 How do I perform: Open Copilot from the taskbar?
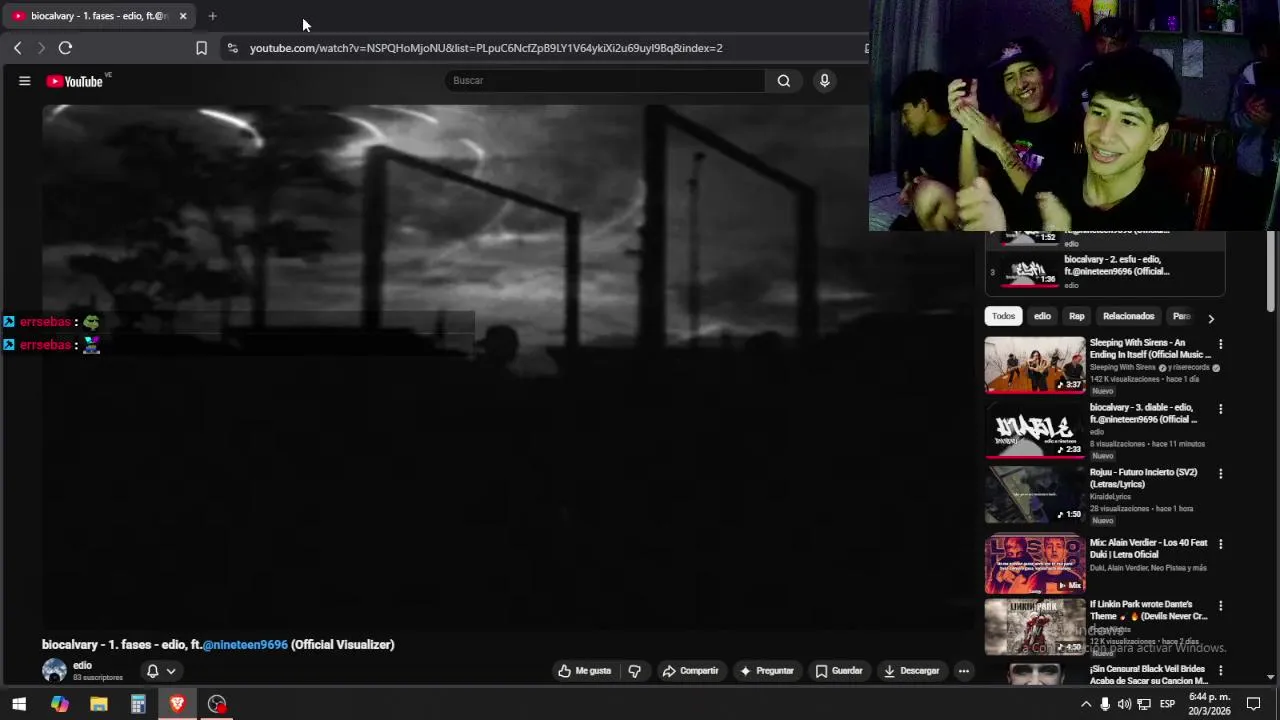coord(60,704)
